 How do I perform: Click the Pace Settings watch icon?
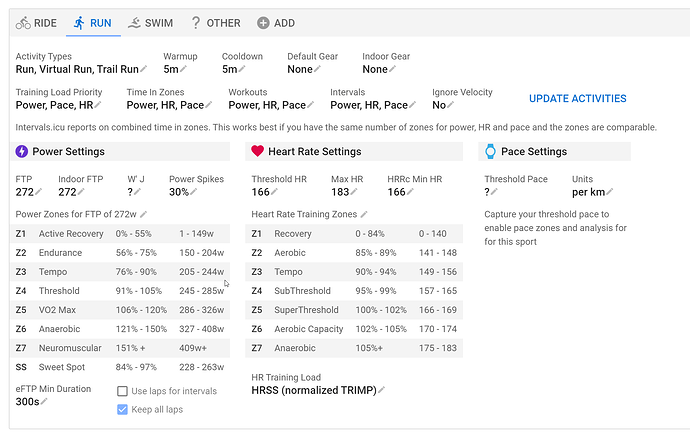click(490, 151)
